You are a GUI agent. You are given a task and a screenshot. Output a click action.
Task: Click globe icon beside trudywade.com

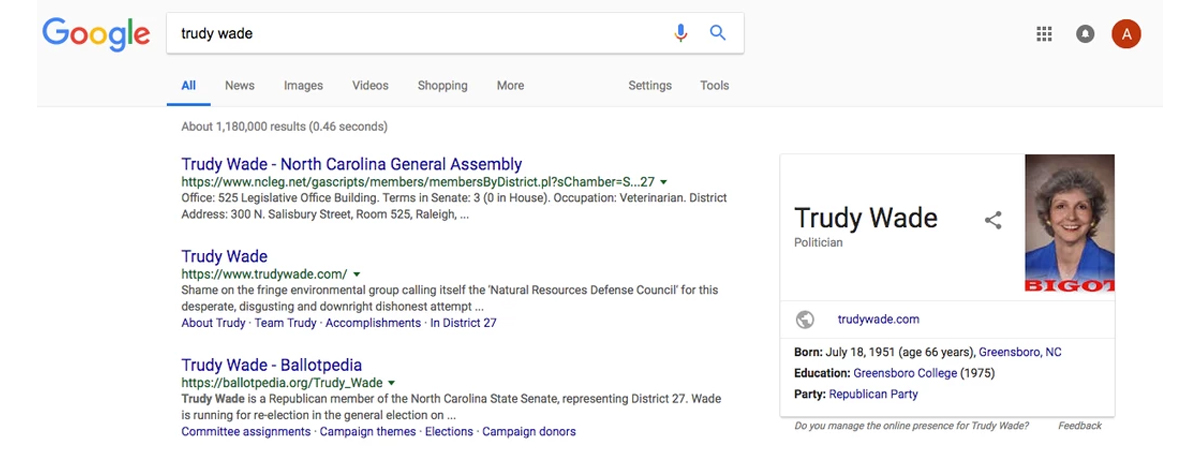tap(805, 320)
